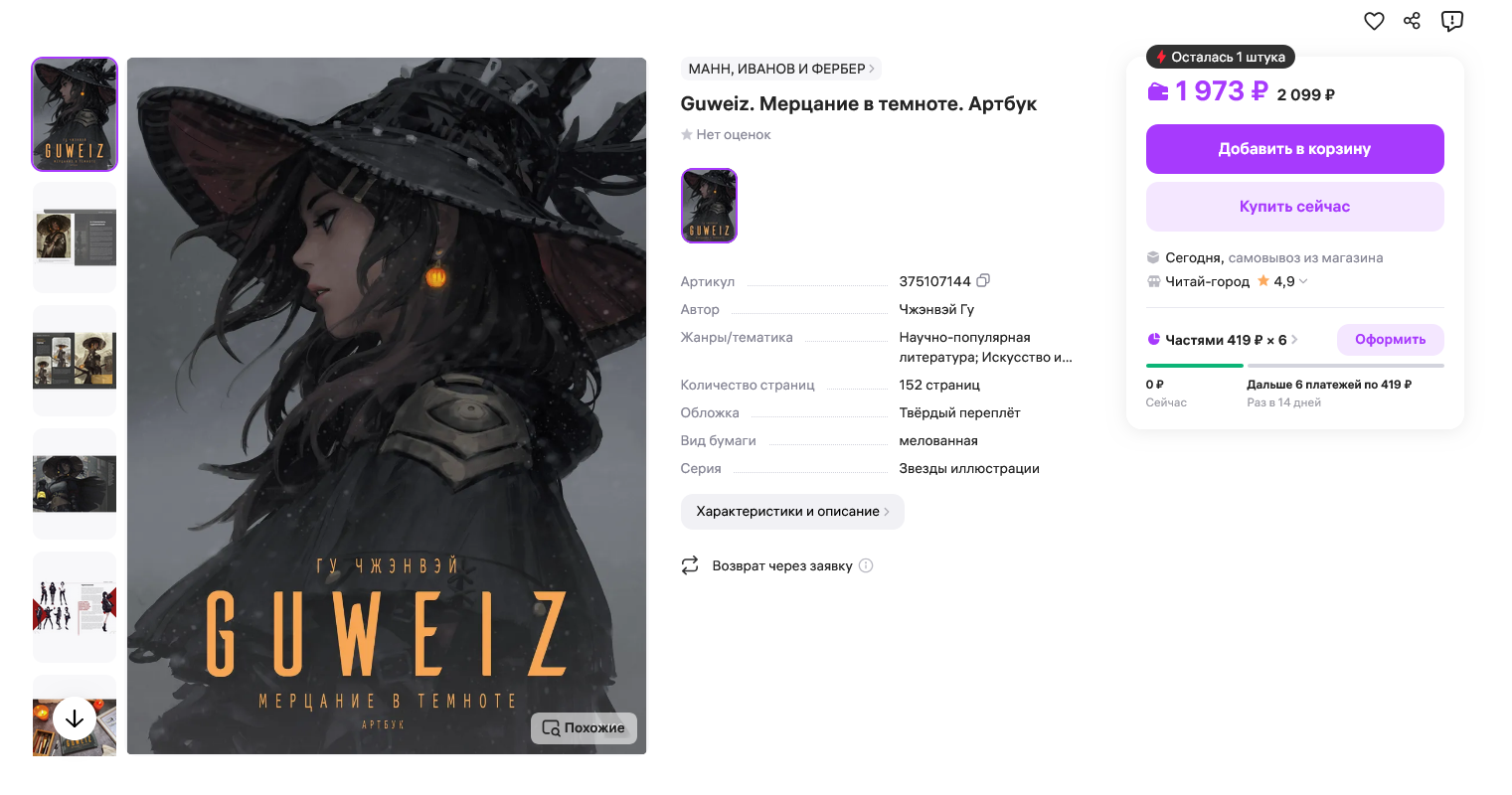Click the share icon
This screenshot has height=795, width=1512.
(1412, 21)
